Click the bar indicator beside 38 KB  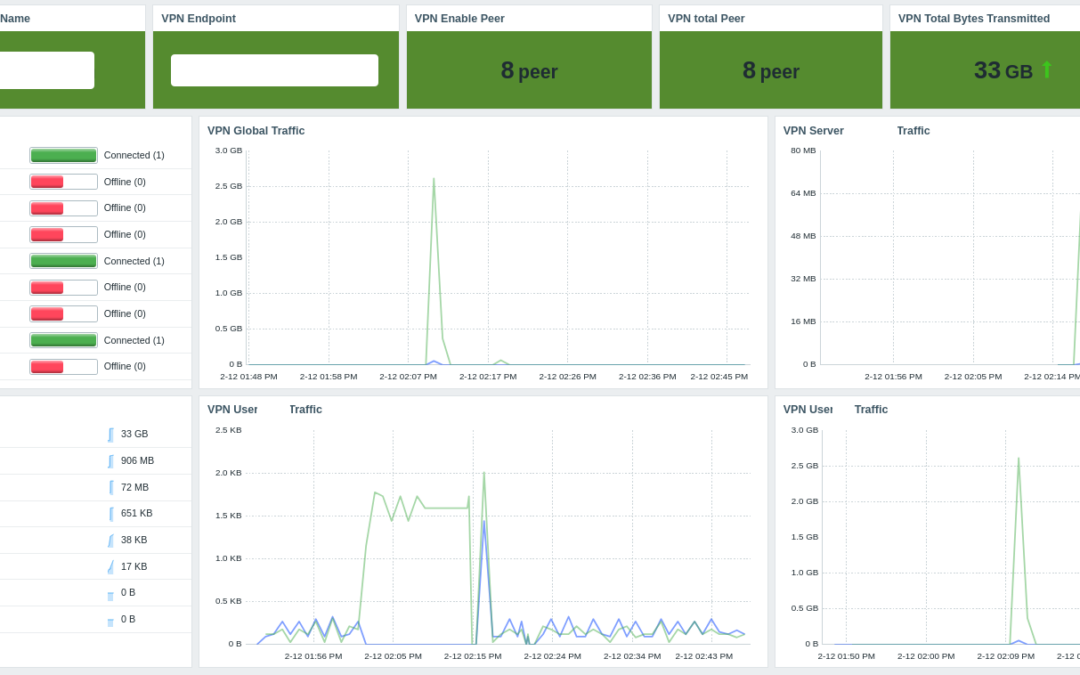tap(111, 540)
